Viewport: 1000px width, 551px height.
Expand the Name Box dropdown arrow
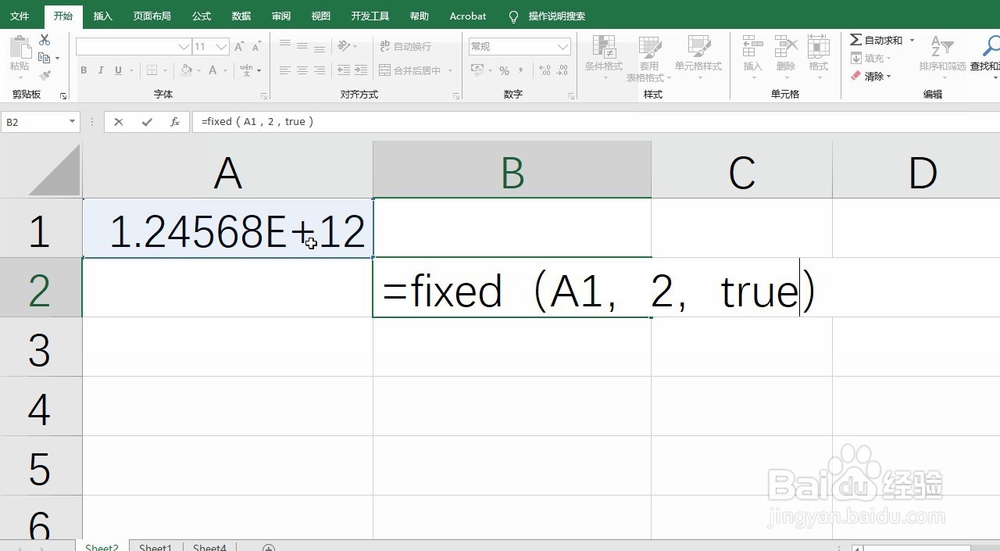click(72, 122)
